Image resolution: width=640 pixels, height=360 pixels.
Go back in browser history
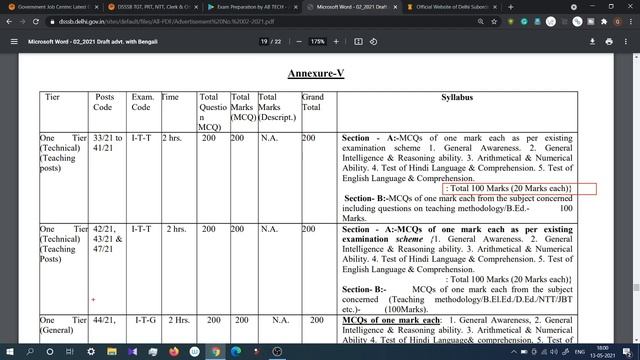click(x=9, y=21)
